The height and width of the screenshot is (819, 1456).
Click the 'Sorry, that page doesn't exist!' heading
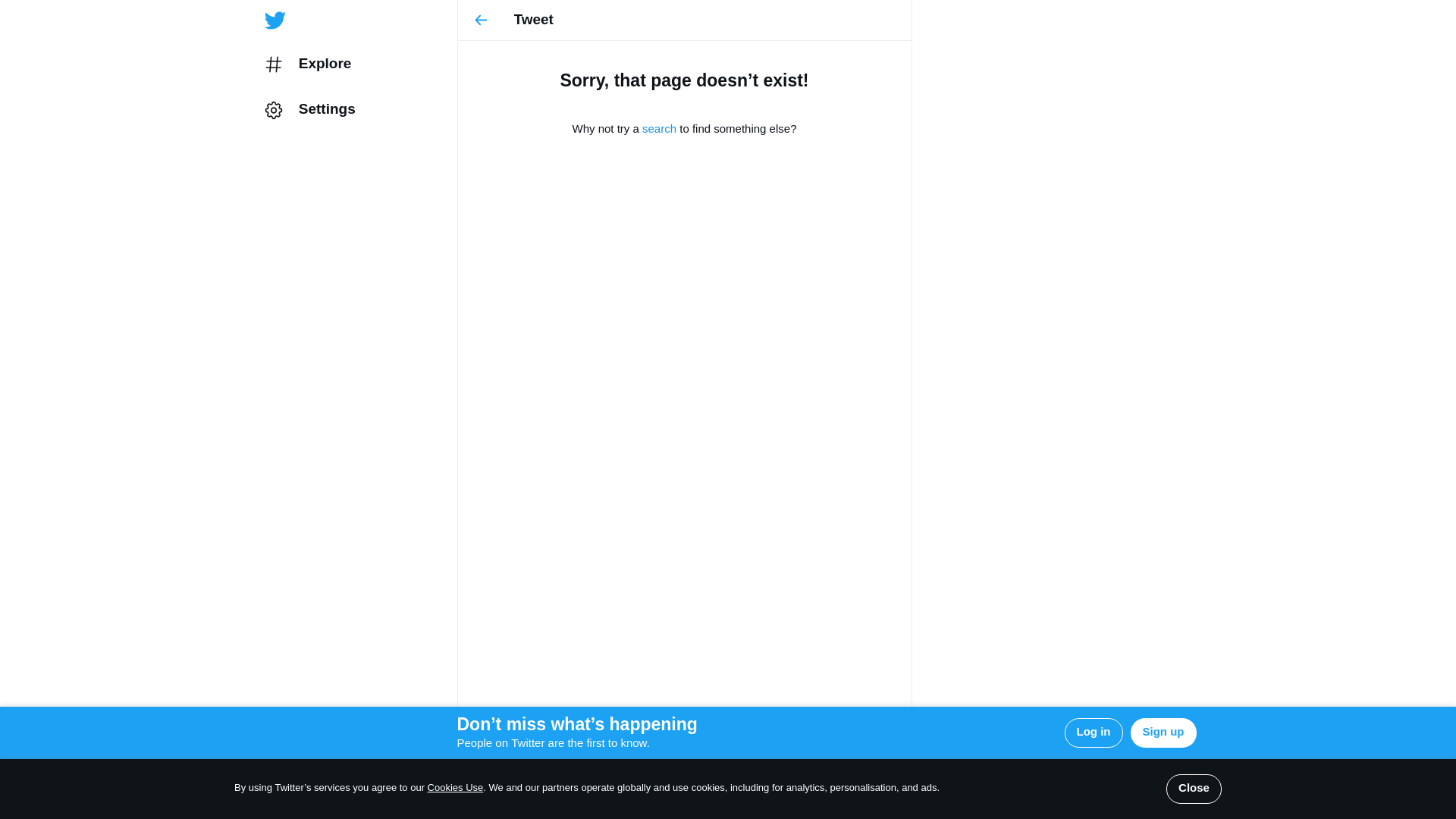[684, 80]
